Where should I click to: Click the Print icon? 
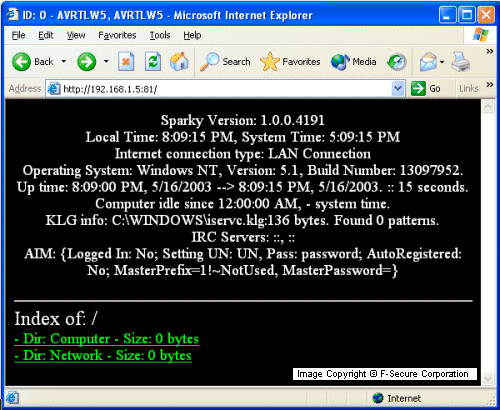click(x=461, y=62)
